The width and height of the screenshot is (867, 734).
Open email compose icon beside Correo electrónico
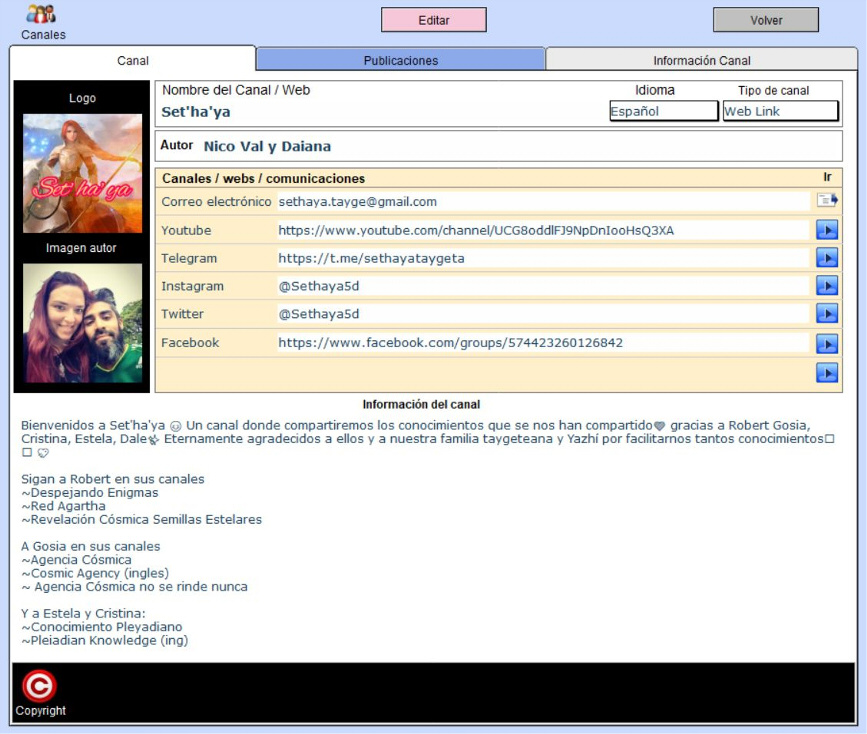click(x=826, y=201)
